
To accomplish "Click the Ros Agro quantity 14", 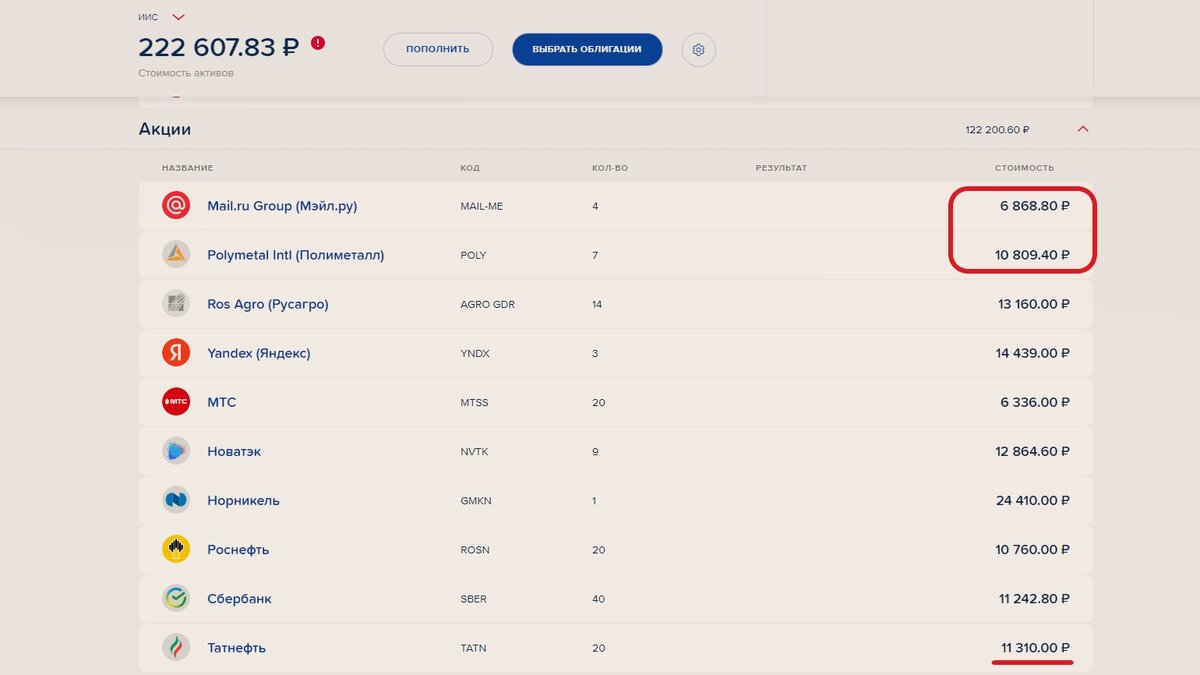I will (x=597, y=304).
